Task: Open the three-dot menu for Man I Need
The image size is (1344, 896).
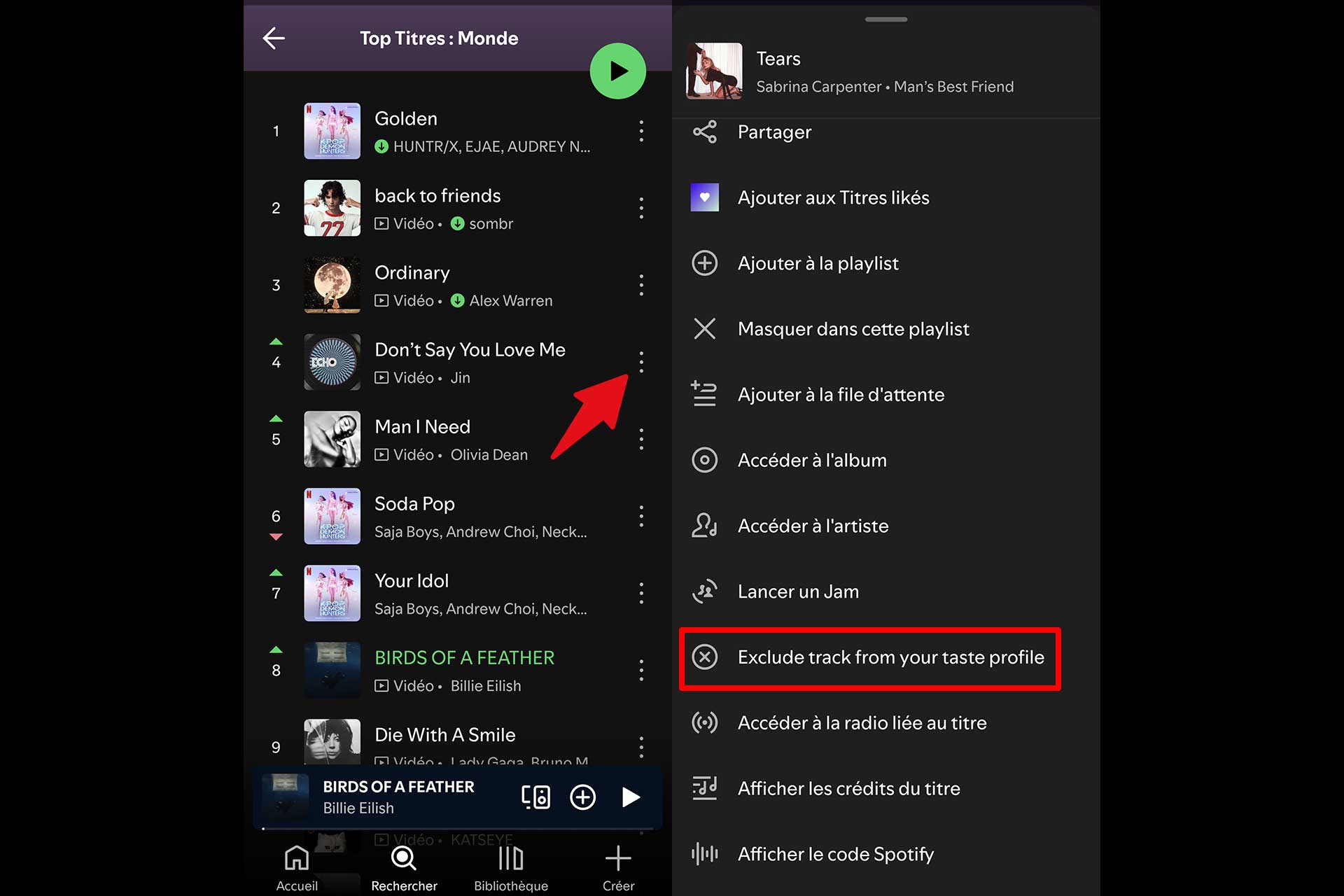Action: click(641, 439)
